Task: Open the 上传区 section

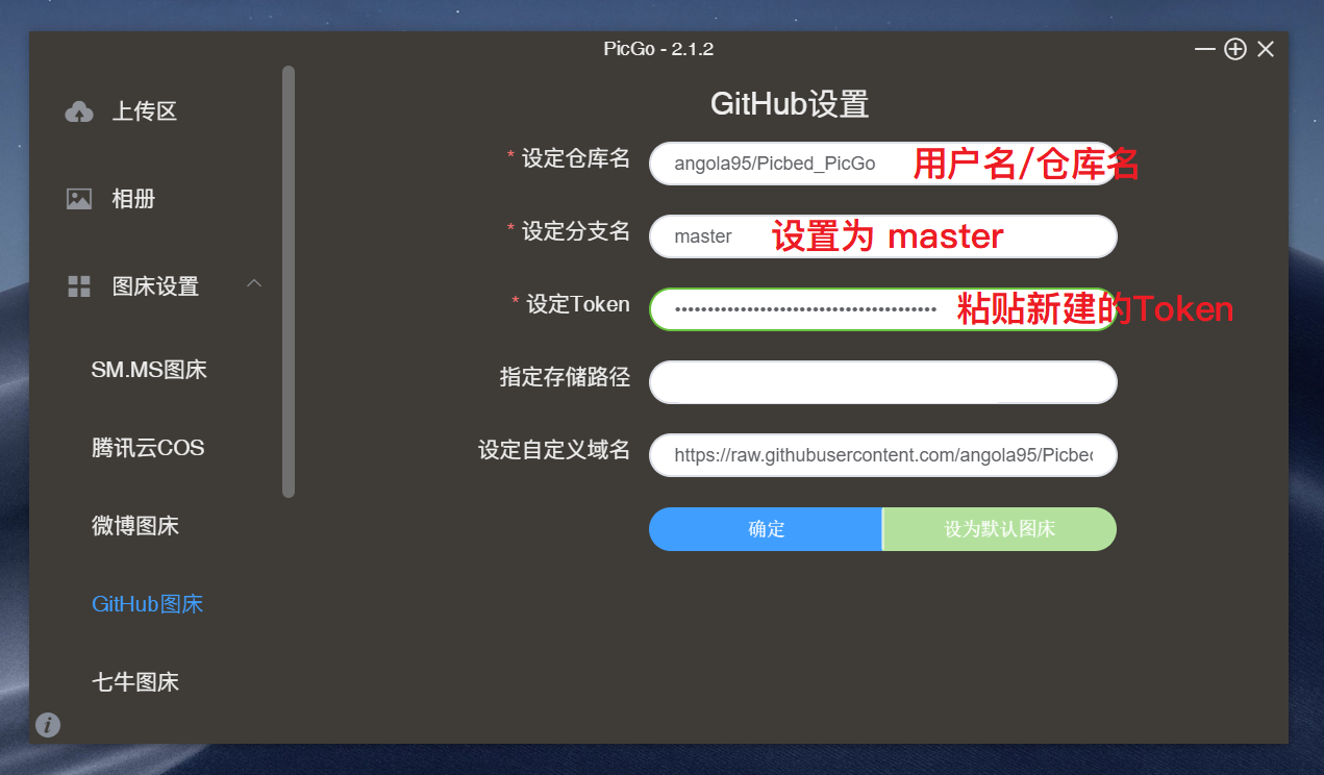Action: (x=145, y=111)
